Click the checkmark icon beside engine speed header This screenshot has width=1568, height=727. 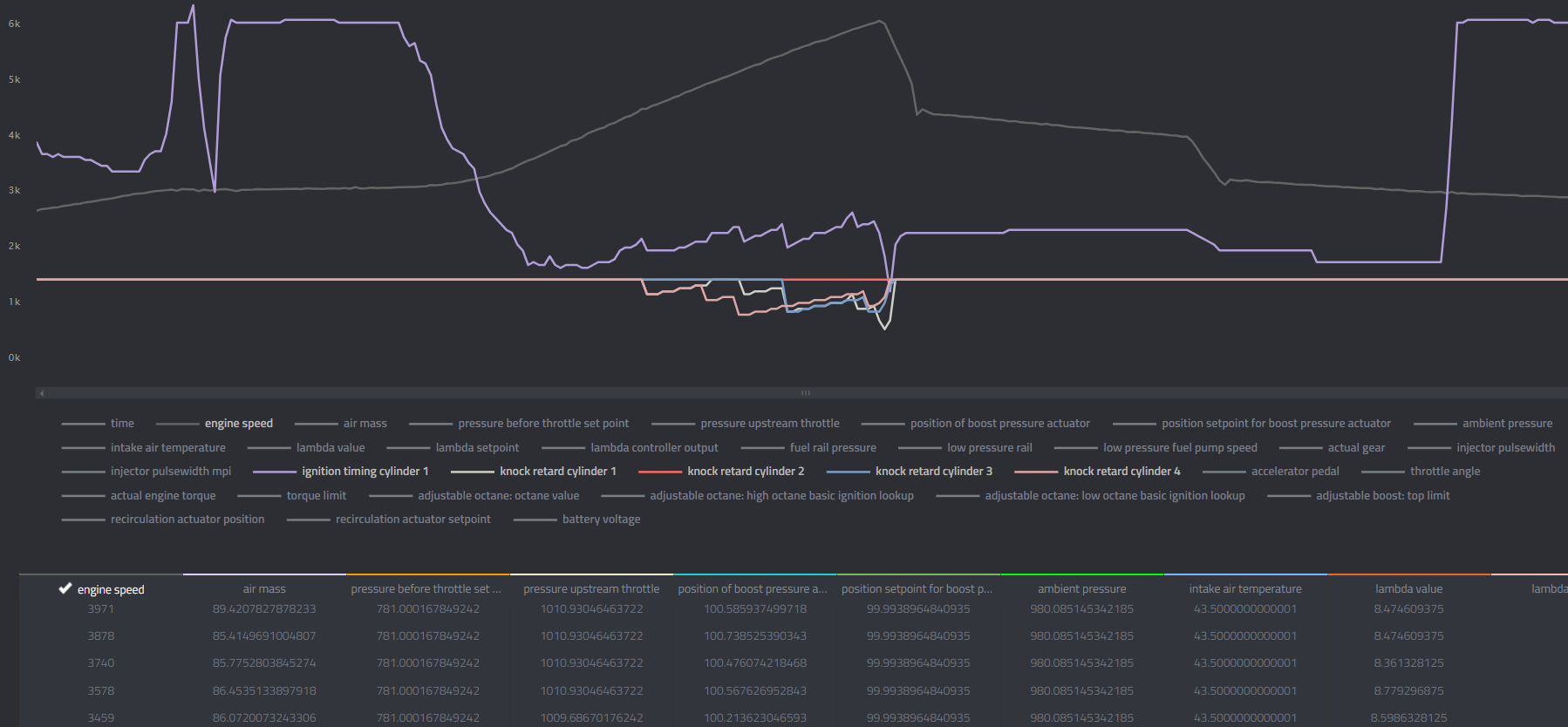pyautogui.click(x=65, y=588)
